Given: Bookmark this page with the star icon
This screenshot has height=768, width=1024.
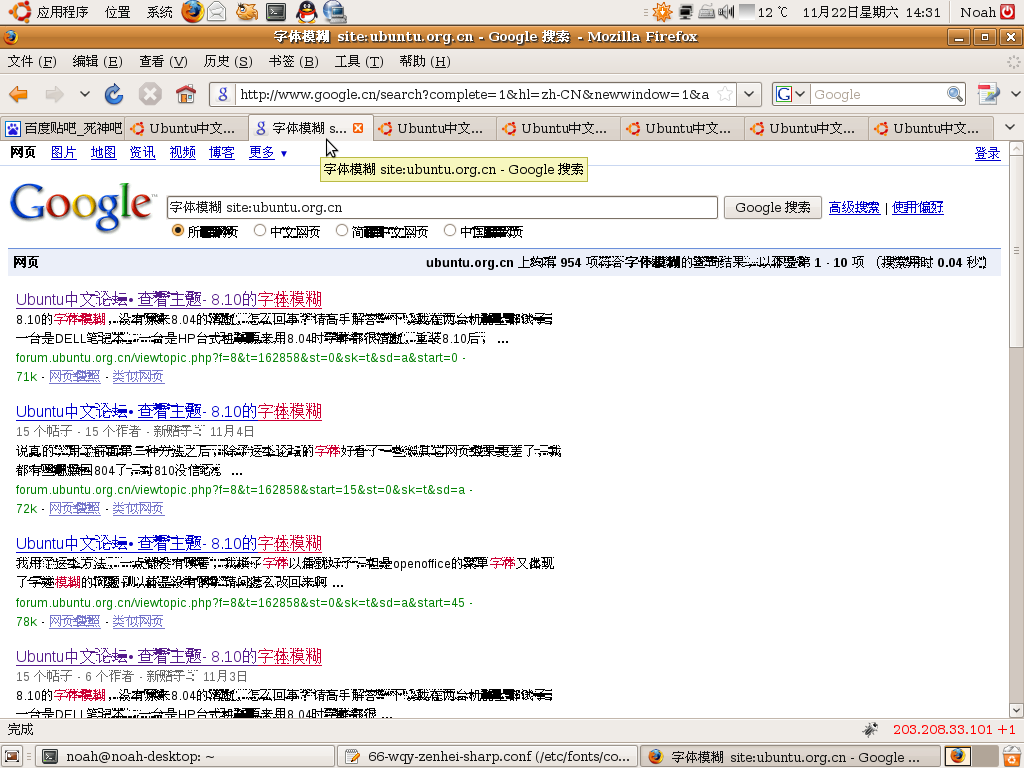Looking at the screenshot, I should [x=724, y=94].
